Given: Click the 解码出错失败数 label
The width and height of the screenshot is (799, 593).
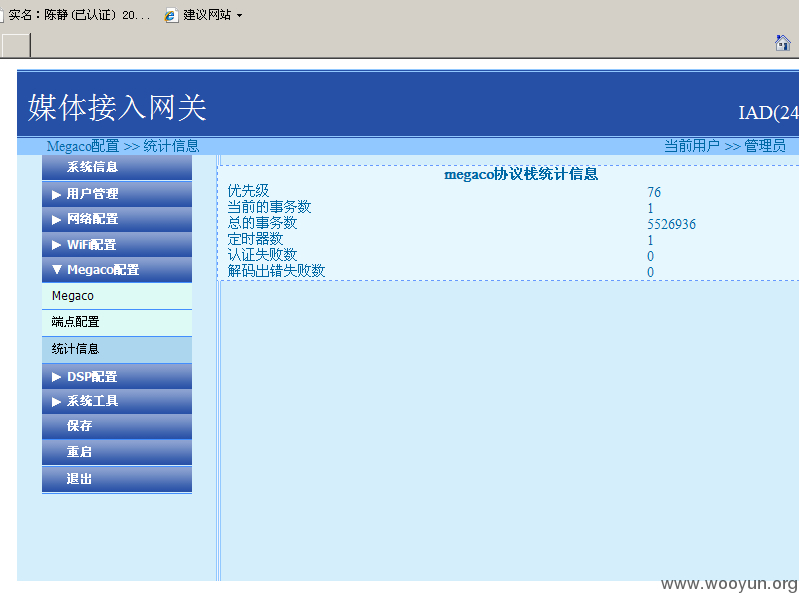Looking at the screenshot, I should 276,271.
